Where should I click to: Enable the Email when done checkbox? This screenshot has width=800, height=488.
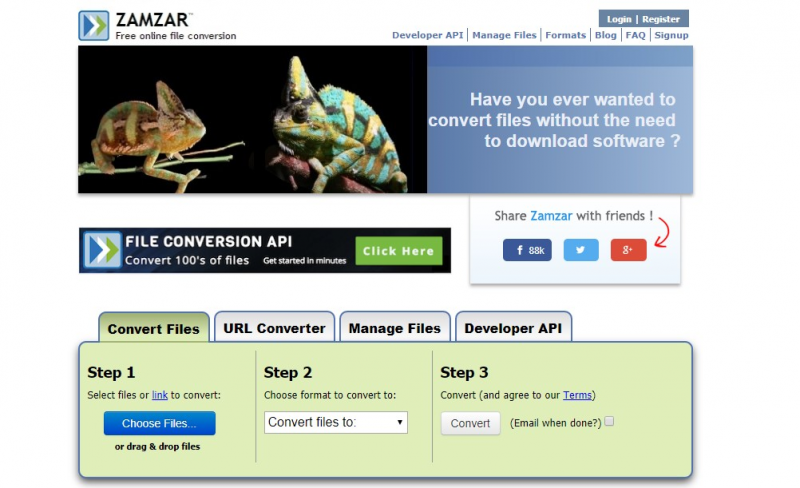609,421
